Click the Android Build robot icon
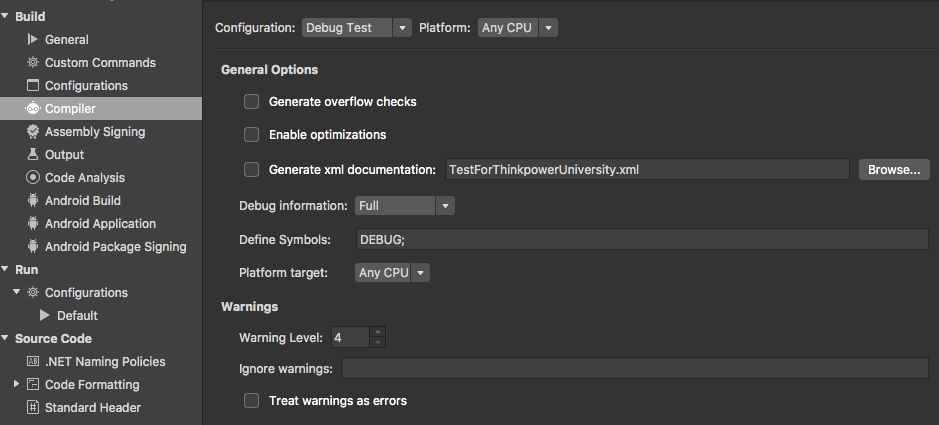This screenshot has height=425, width=939. [33, 201]
